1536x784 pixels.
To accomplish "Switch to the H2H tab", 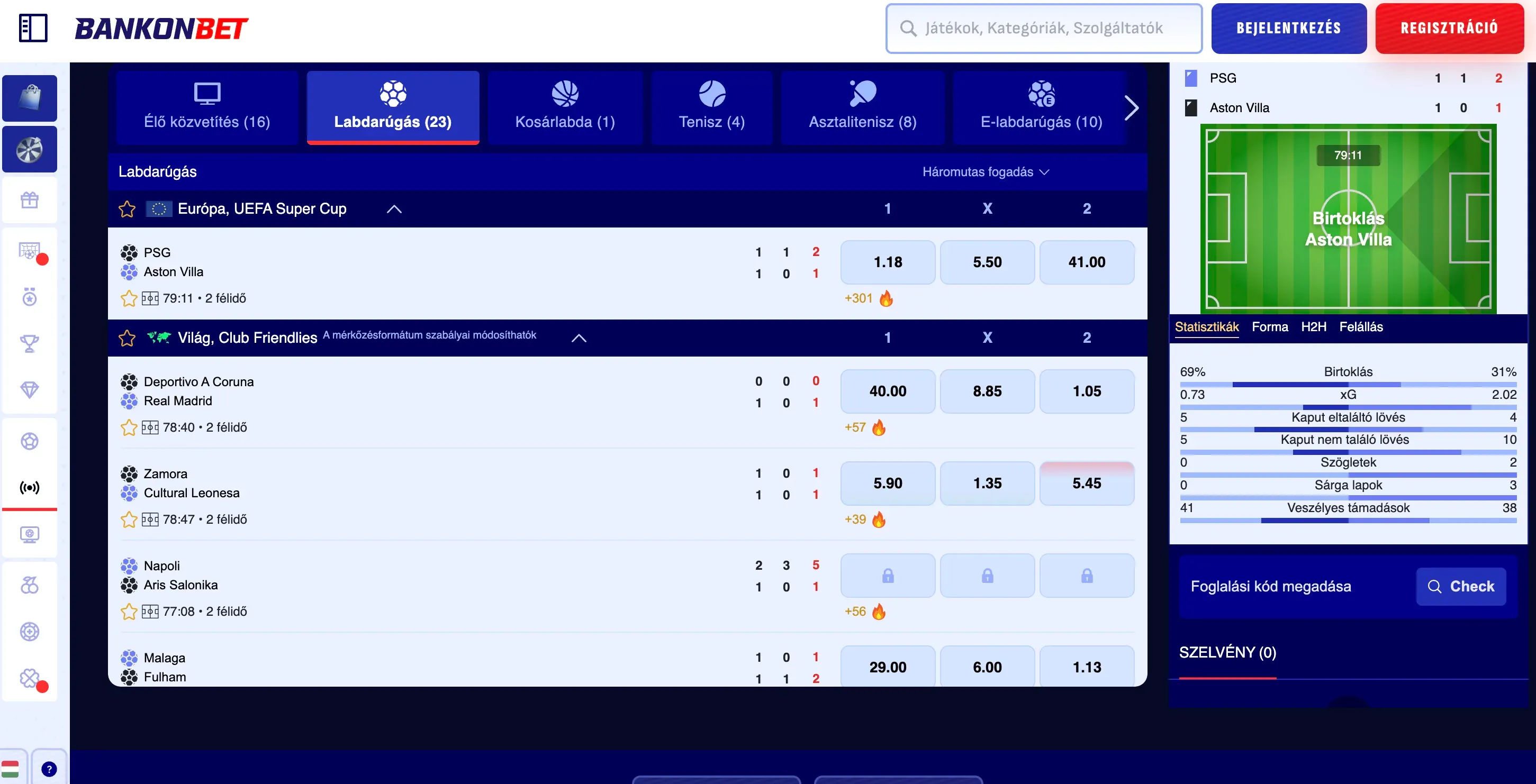I will click(x=1314, y=327).
